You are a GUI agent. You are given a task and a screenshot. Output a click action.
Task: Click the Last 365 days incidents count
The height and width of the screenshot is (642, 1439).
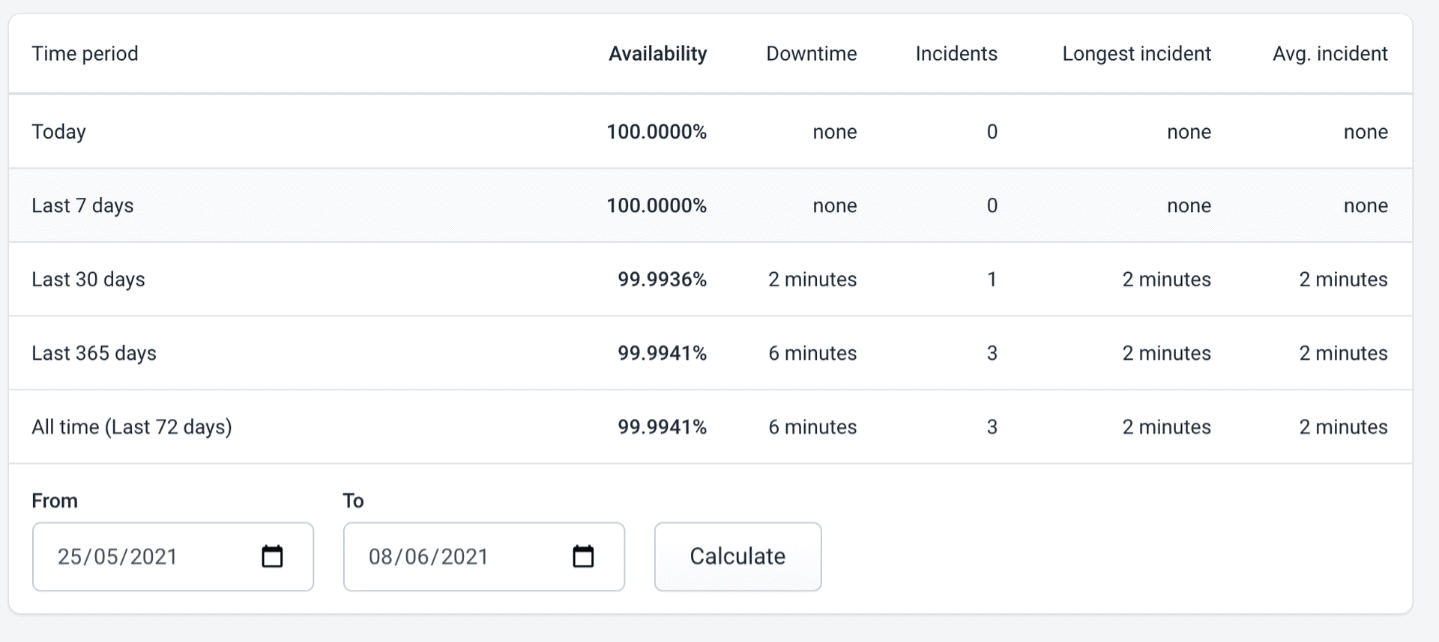991,353
